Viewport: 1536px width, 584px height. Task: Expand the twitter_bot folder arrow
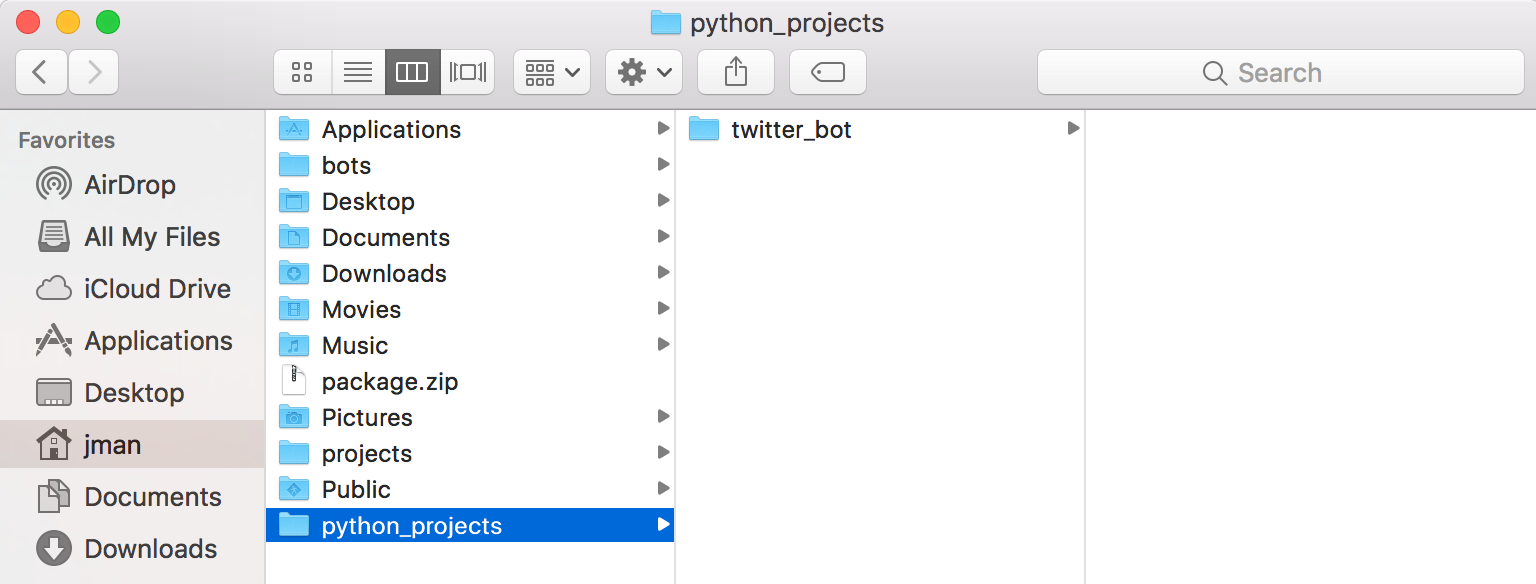(x=1073, y=129)
